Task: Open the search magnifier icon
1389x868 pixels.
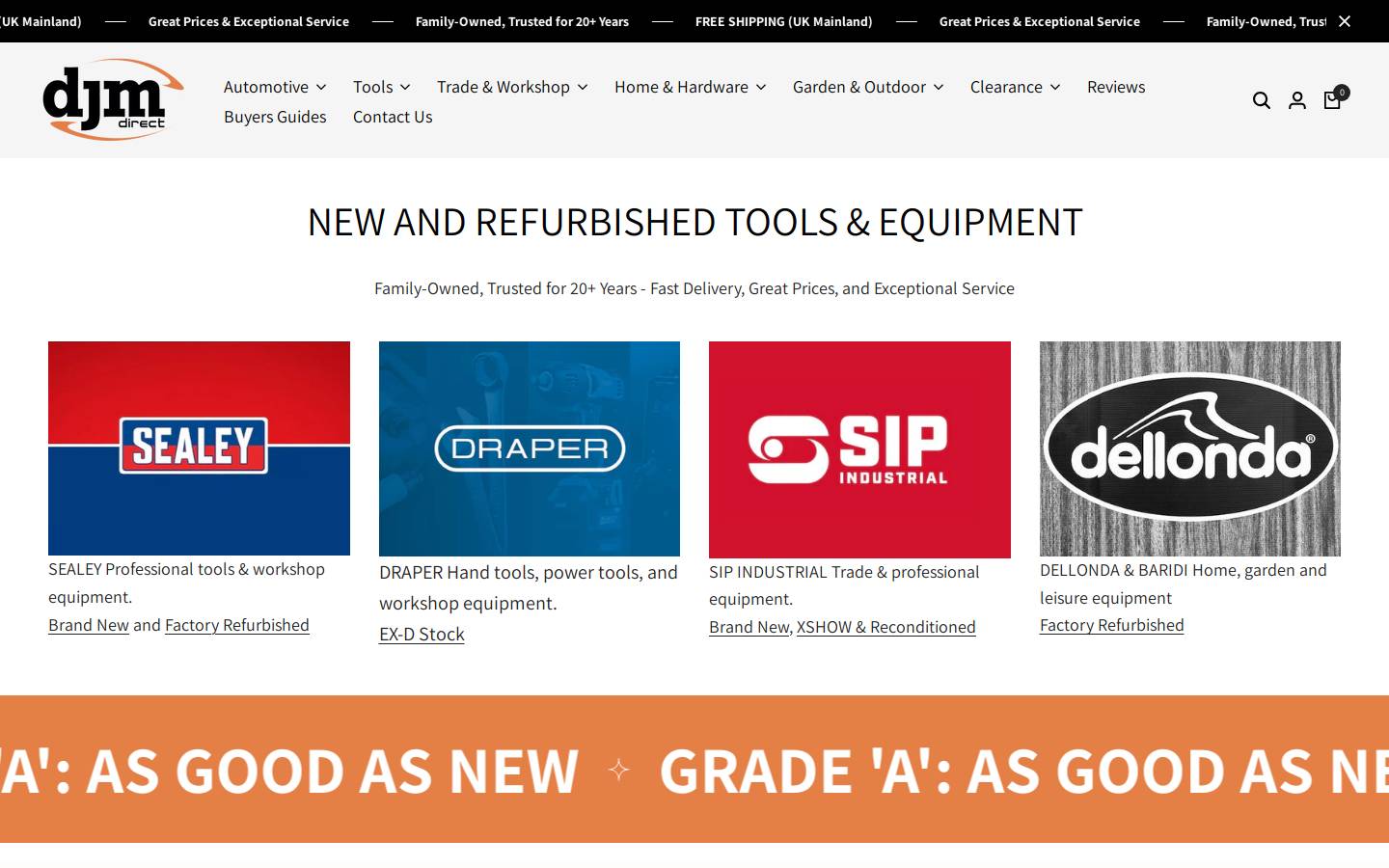Action: [1261, 100]
